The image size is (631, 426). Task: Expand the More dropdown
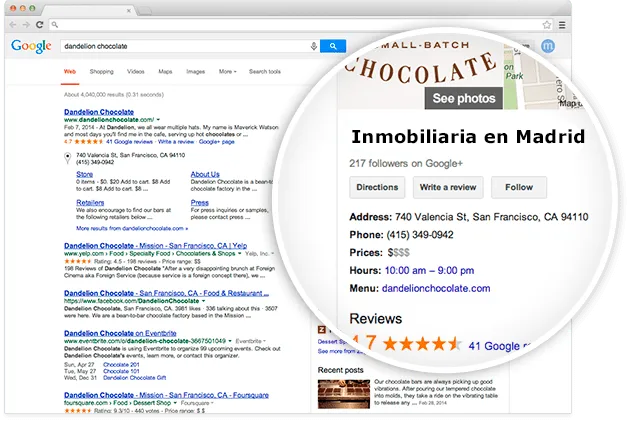(x=227, y=72)
